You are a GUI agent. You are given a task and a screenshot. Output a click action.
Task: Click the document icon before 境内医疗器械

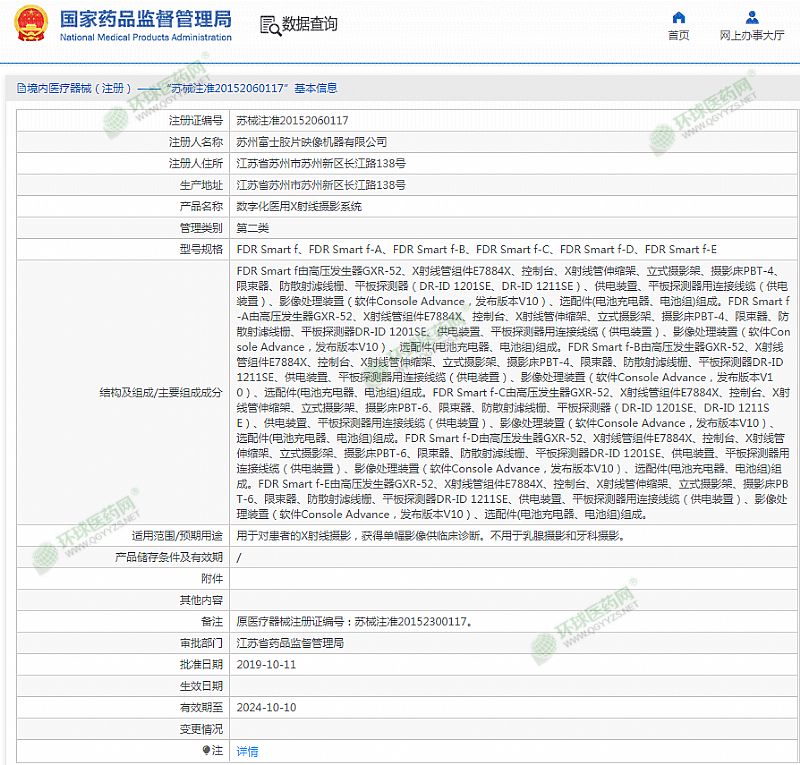[8, 89]
